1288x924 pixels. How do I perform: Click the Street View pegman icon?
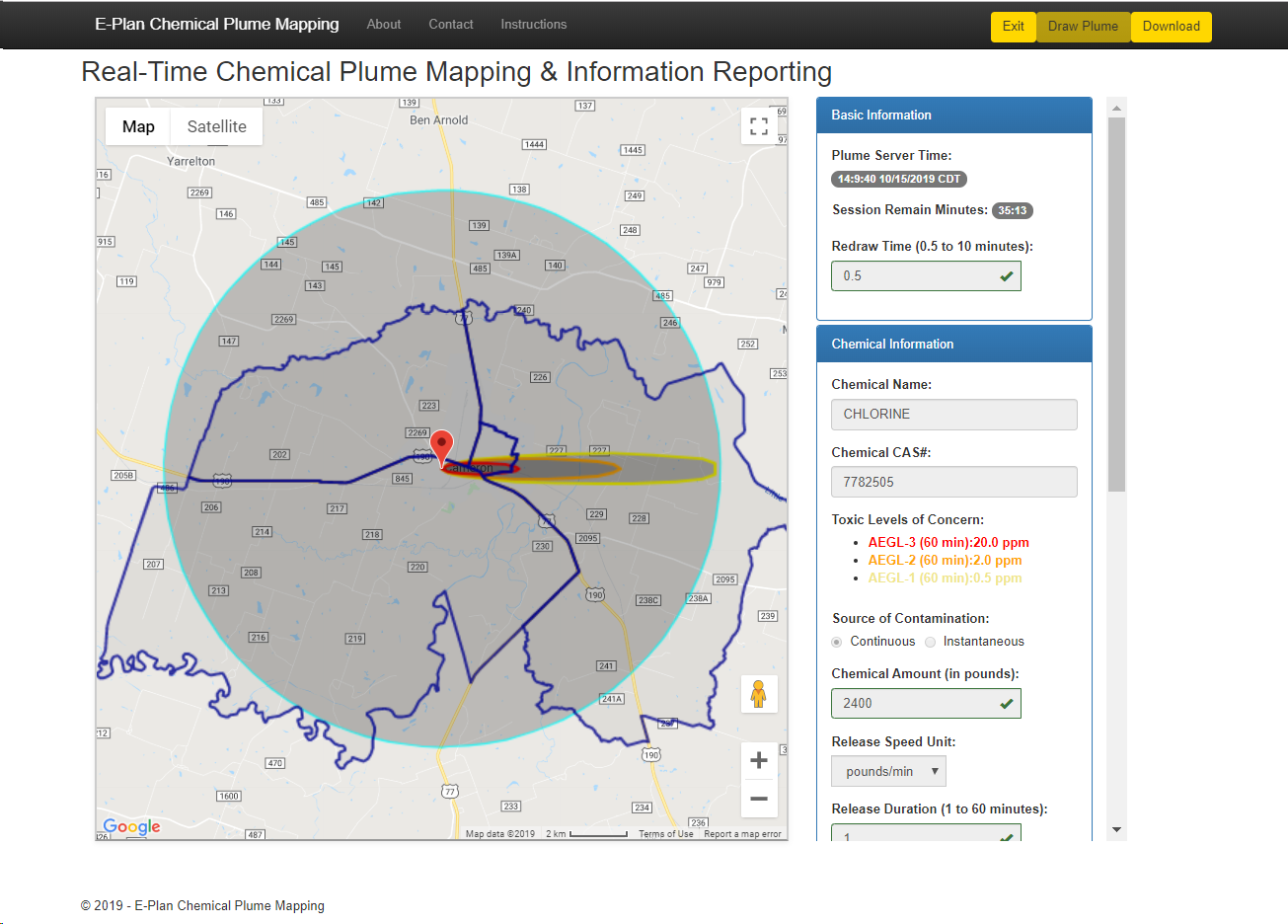pos(758,694)
